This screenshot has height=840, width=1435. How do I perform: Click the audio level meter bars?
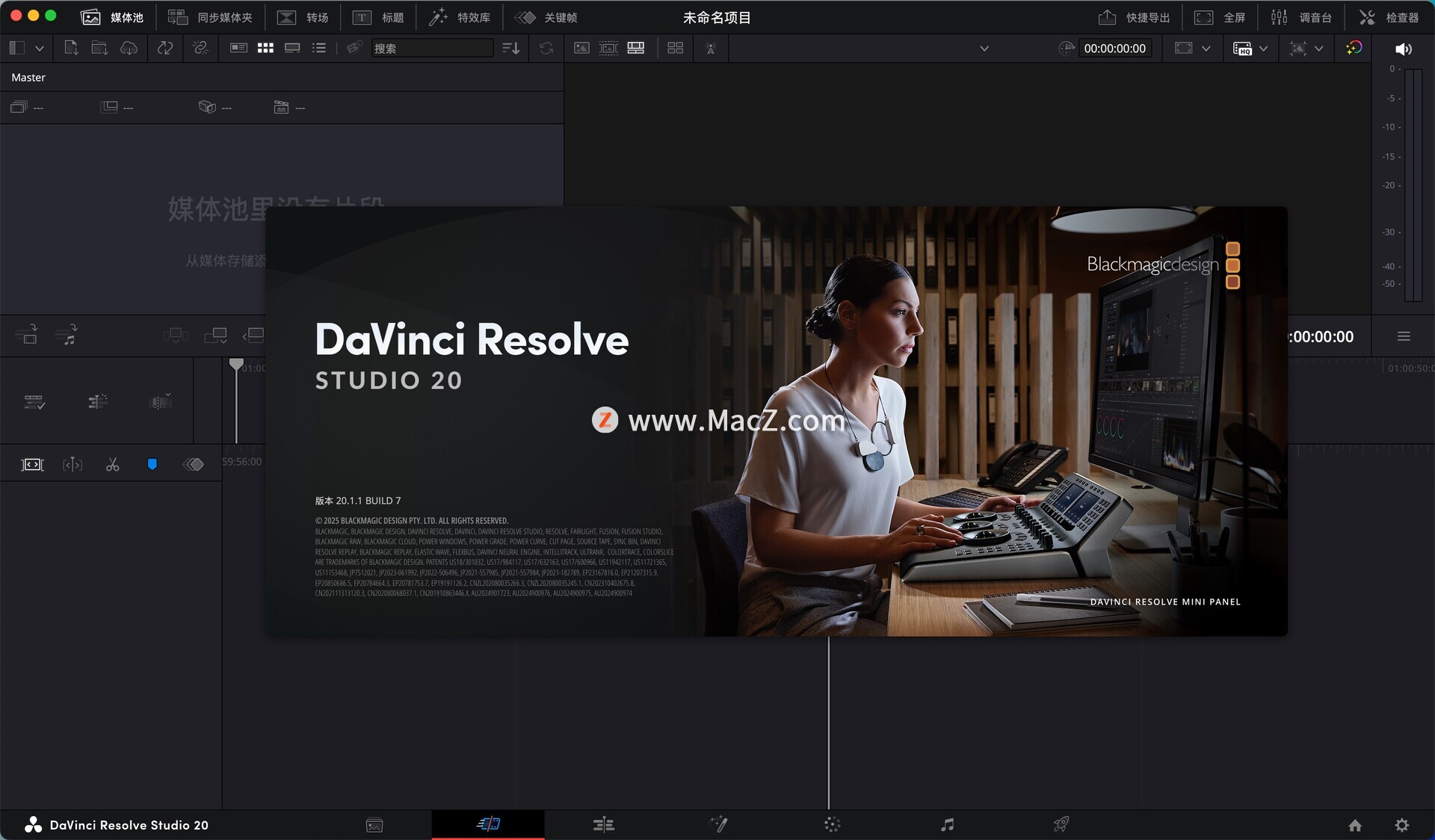coord(1413,185)
